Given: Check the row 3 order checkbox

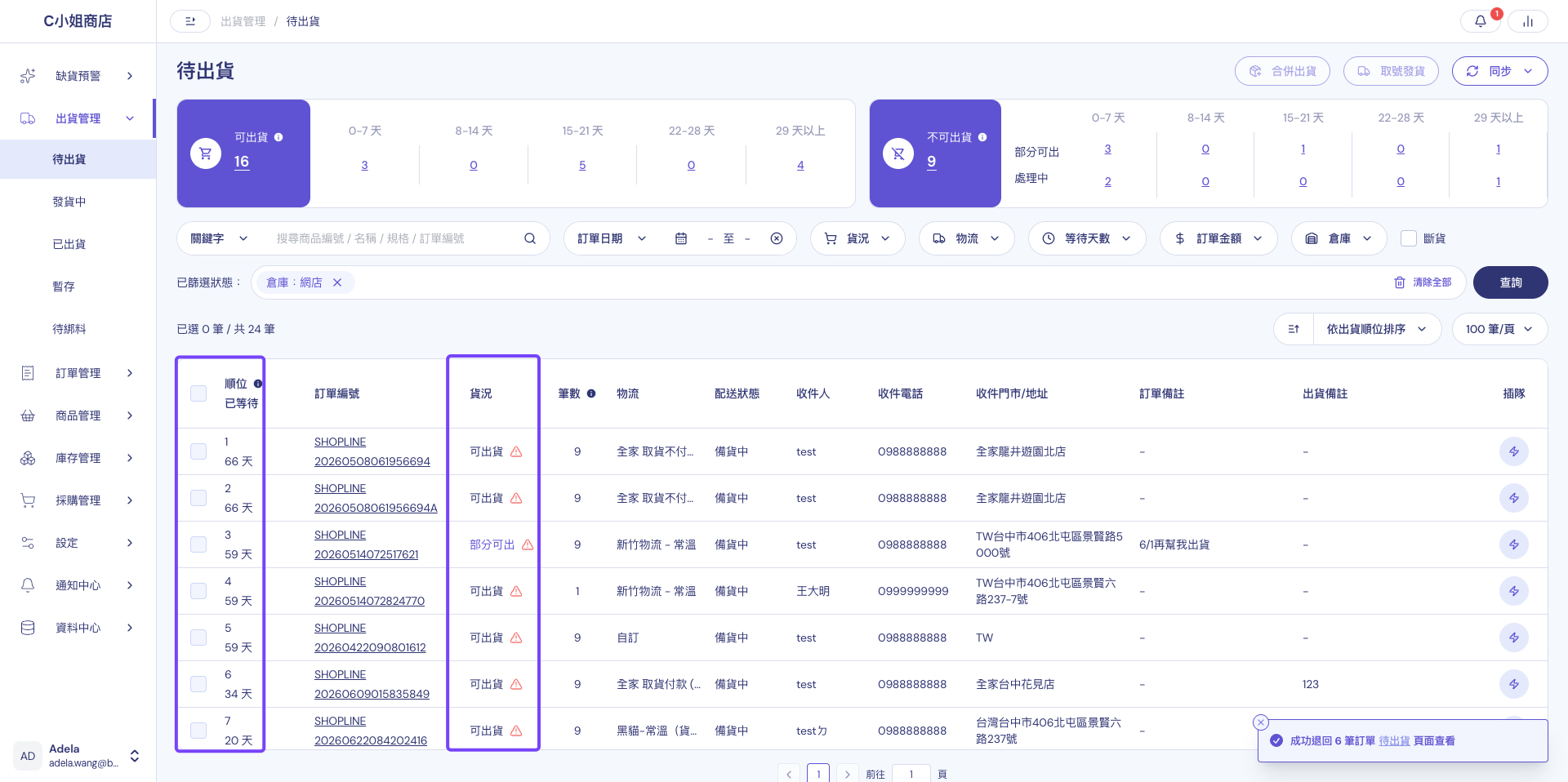Looking at the screenshot, I should [198, 544].
